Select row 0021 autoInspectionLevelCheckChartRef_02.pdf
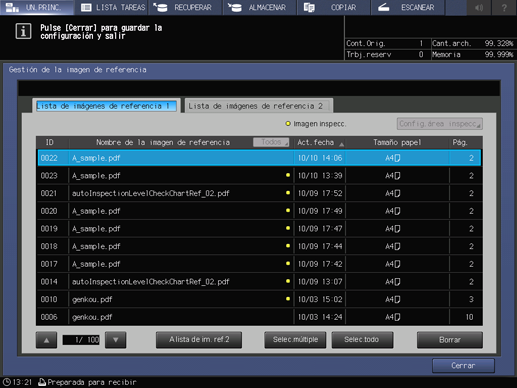Screen dimensions: 517x388 pyautogui.click(x=259, y=193)
